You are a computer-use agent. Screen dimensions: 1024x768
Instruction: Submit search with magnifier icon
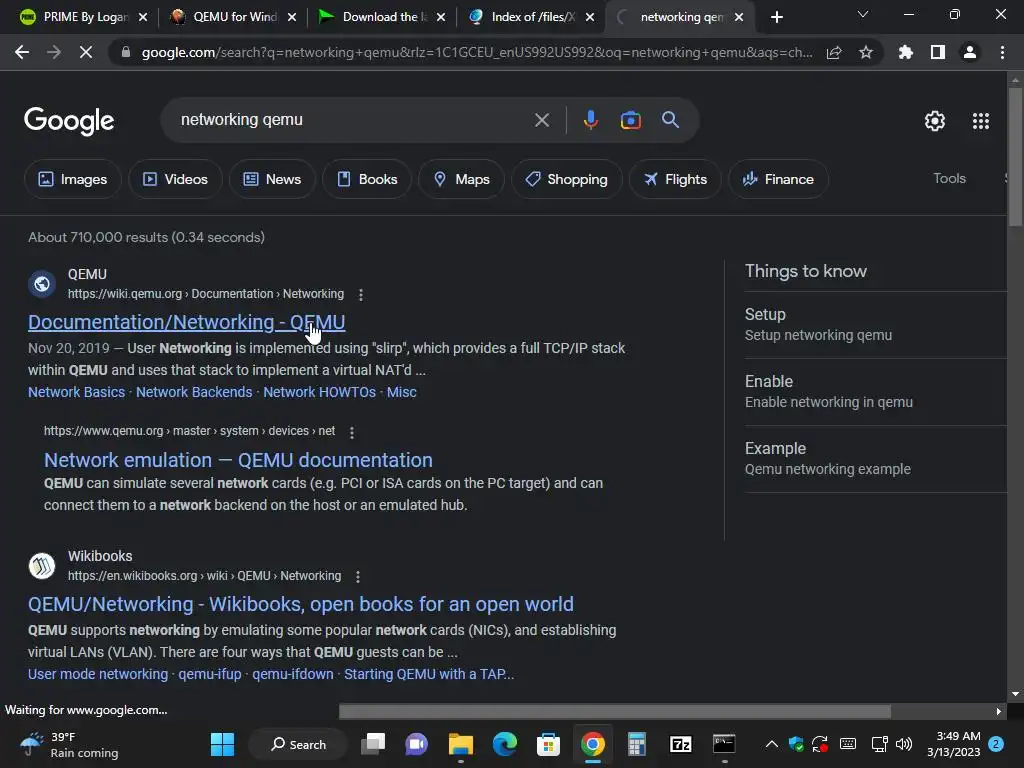(670, 120)
